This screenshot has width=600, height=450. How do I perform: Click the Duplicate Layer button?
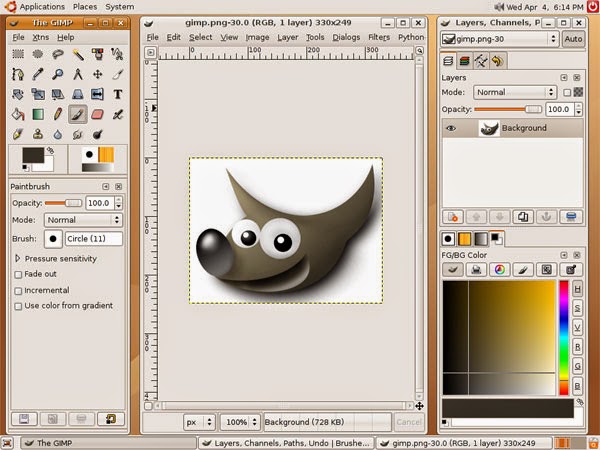(x=523, y=217)
